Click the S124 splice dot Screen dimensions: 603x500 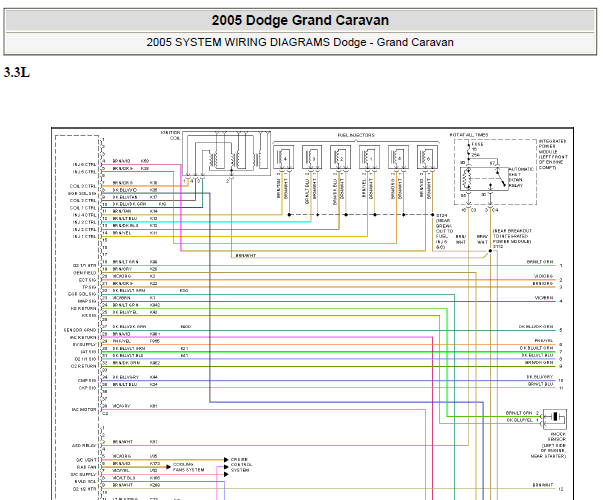[433, 215]
